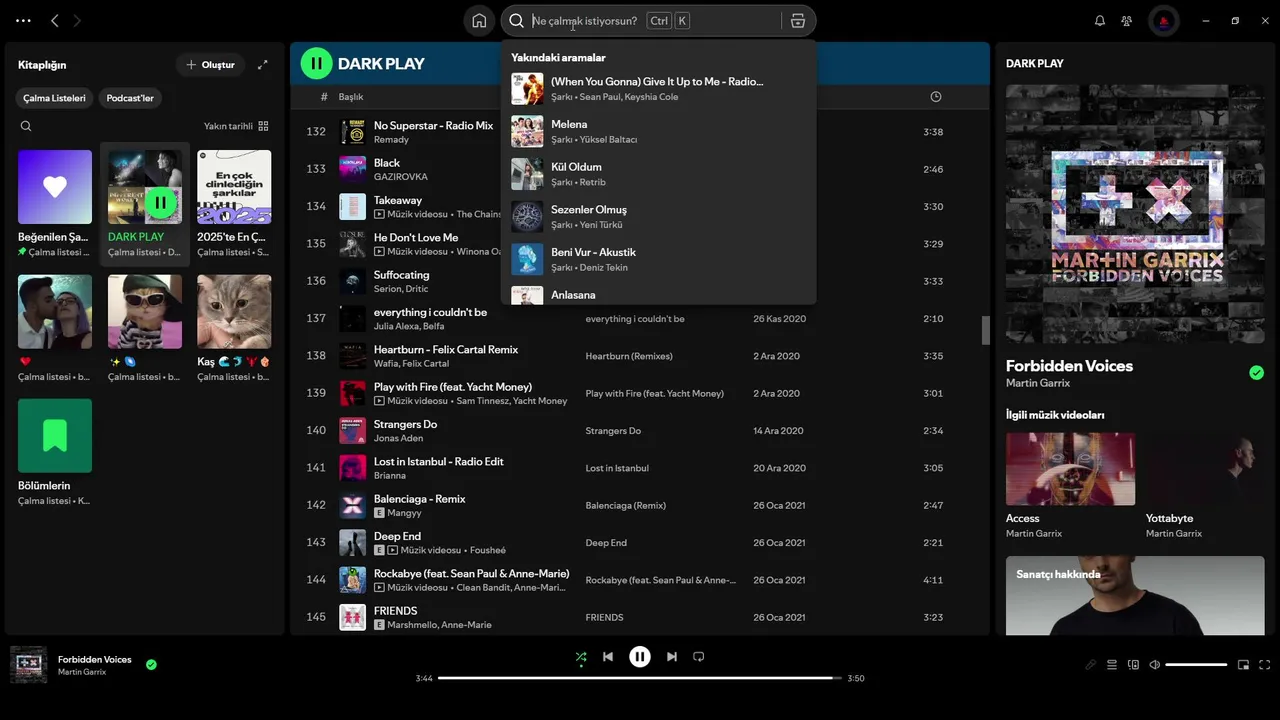Mute audio using the speaker icon
The height and width of the screenshot is (720, 1280).
pos(1155,665)
